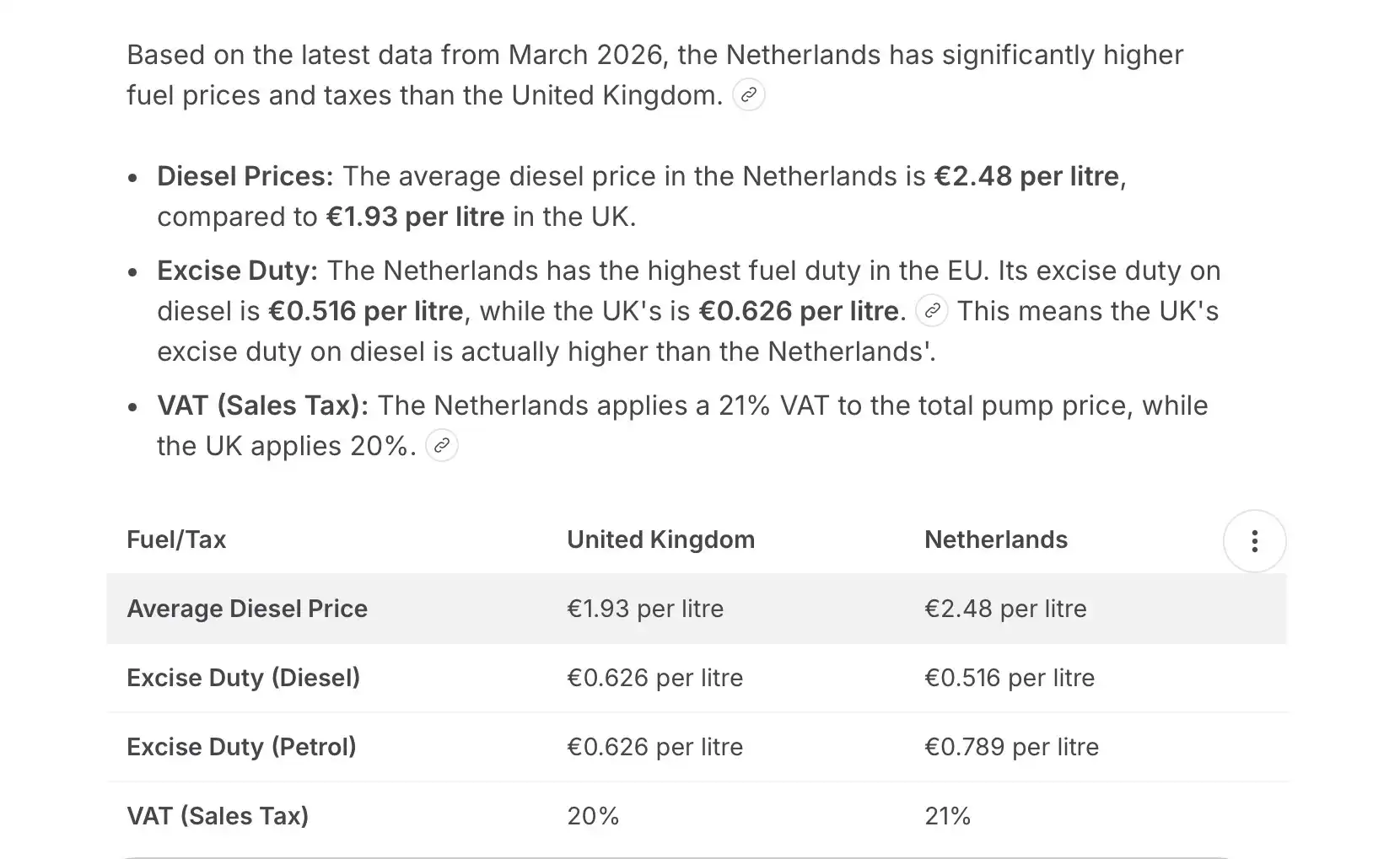Screen dimensions: 1400x859
Task: Click the Netherlands column header
Action: [x=996, y=540]
